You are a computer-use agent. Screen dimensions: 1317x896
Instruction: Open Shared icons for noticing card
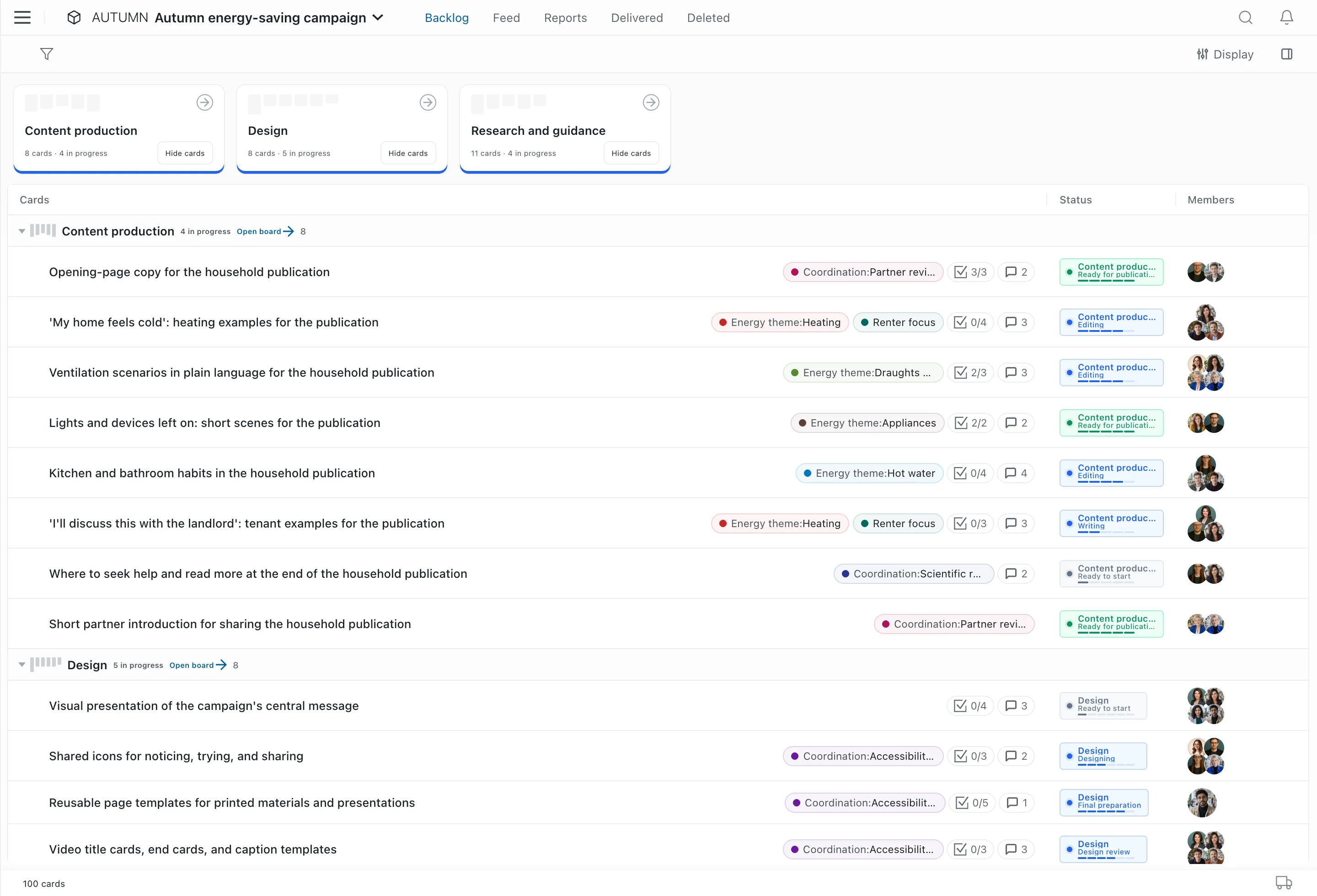coord(176,756)
